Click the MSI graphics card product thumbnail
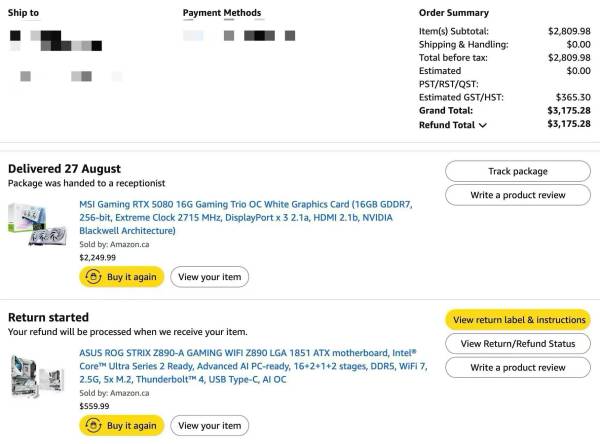 (x=39, y=226)
